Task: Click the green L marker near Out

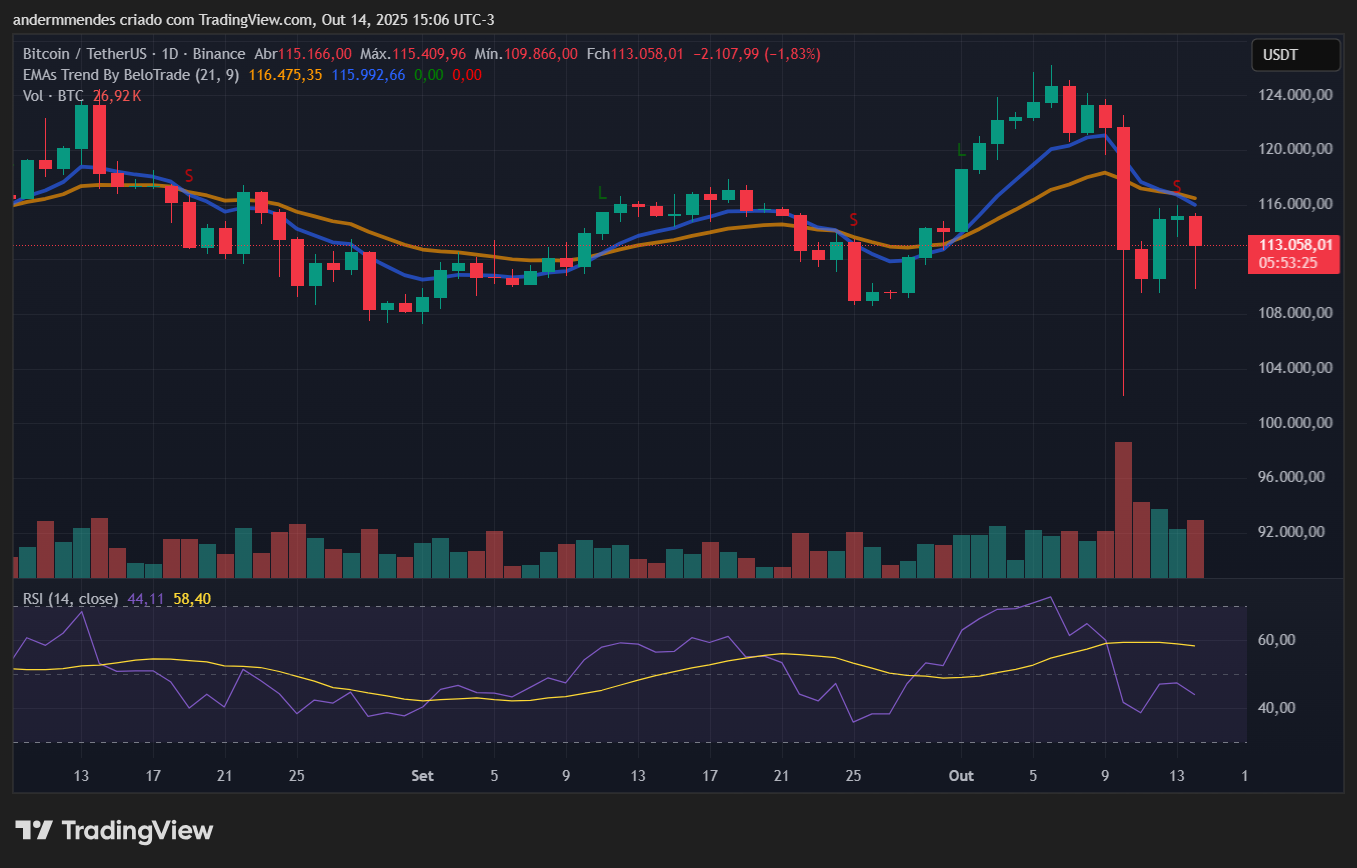Action: click(x=961, y=150)
